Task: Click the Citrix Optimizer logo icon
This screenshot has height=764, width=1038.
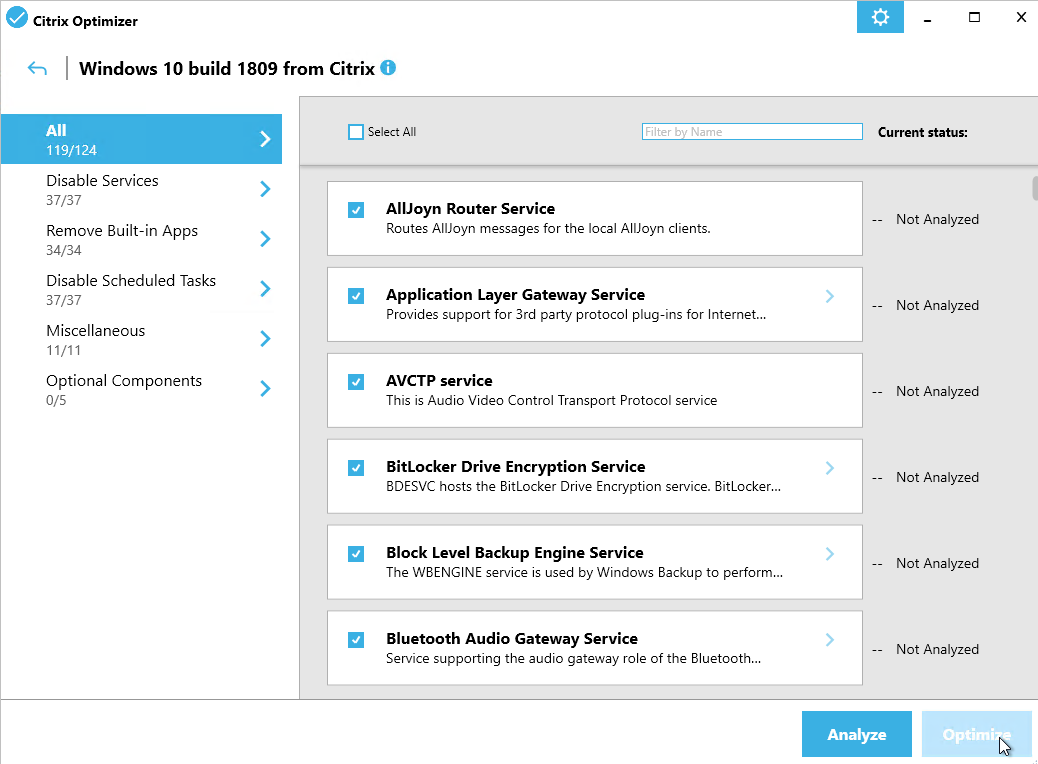Action: coord(17,17)
